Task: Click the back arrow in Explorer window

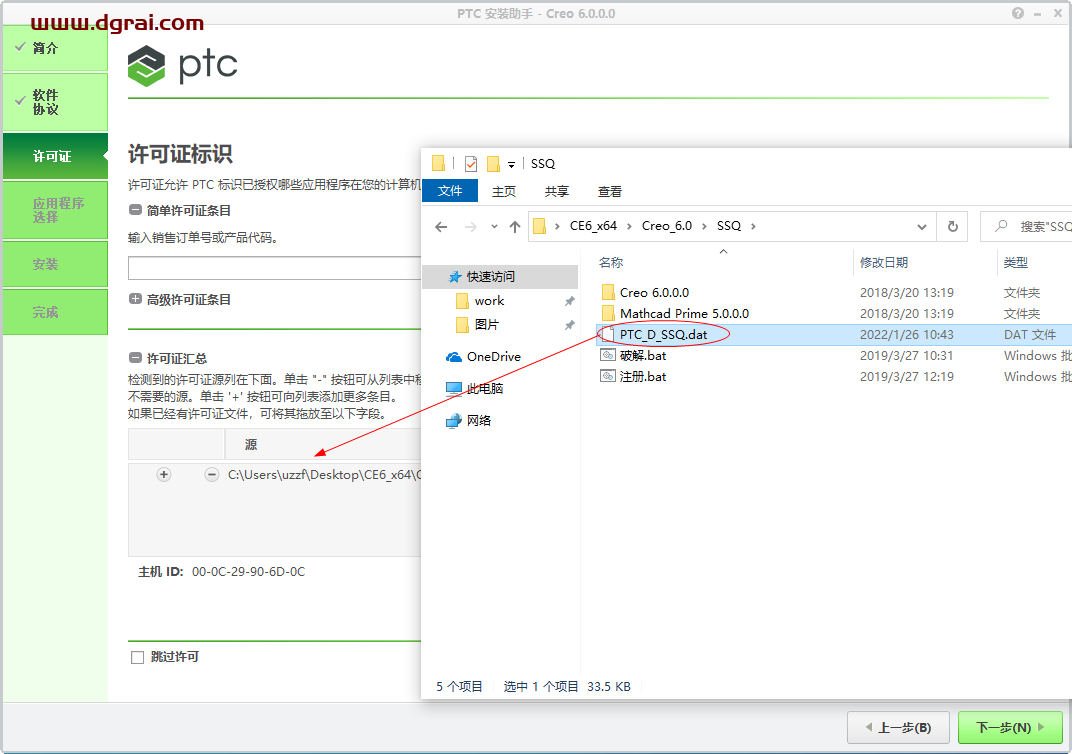Action: (441, 226)
